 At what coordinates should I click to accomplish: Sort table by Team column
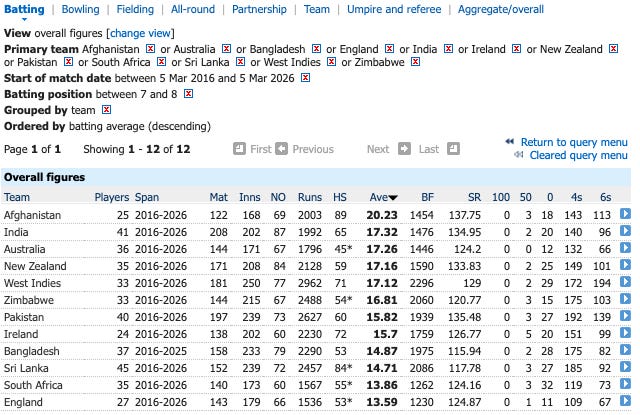point(17,197)
